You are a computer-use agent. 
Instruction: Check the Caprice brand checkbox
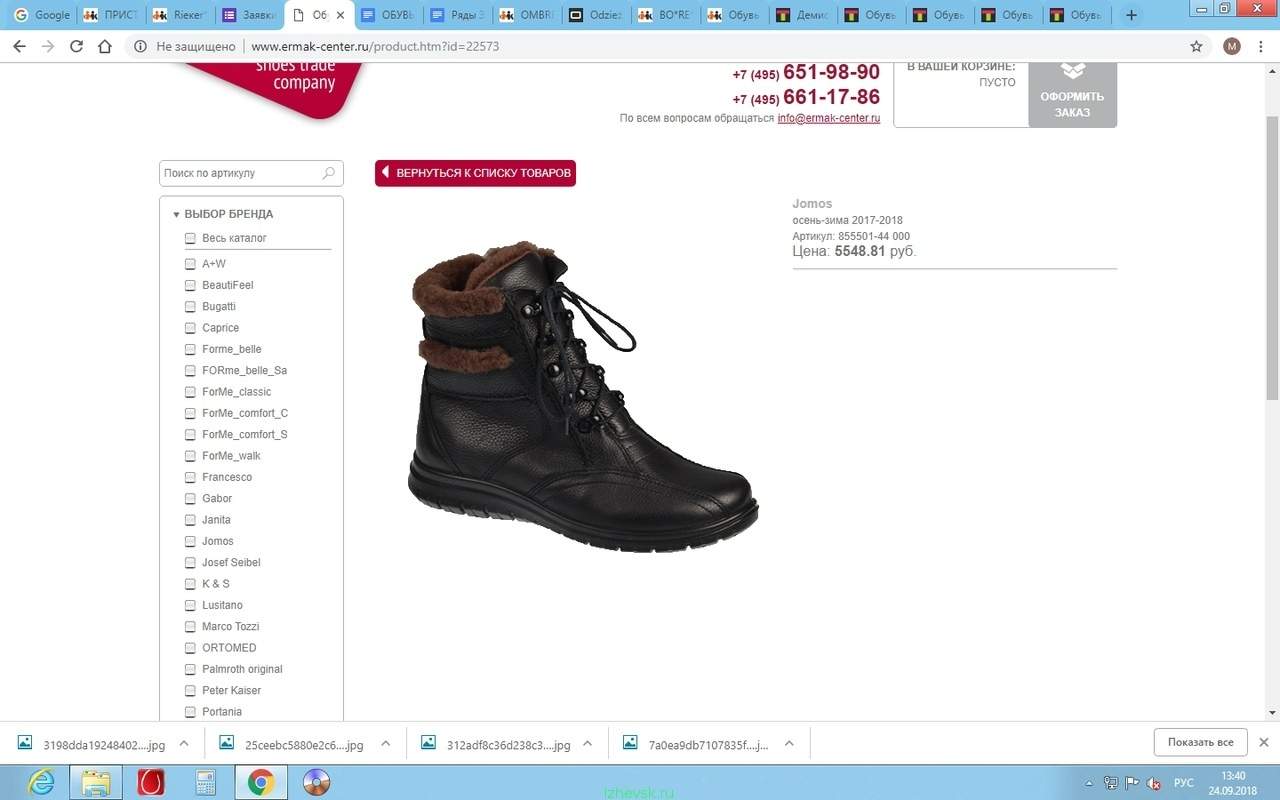(190, 328)
